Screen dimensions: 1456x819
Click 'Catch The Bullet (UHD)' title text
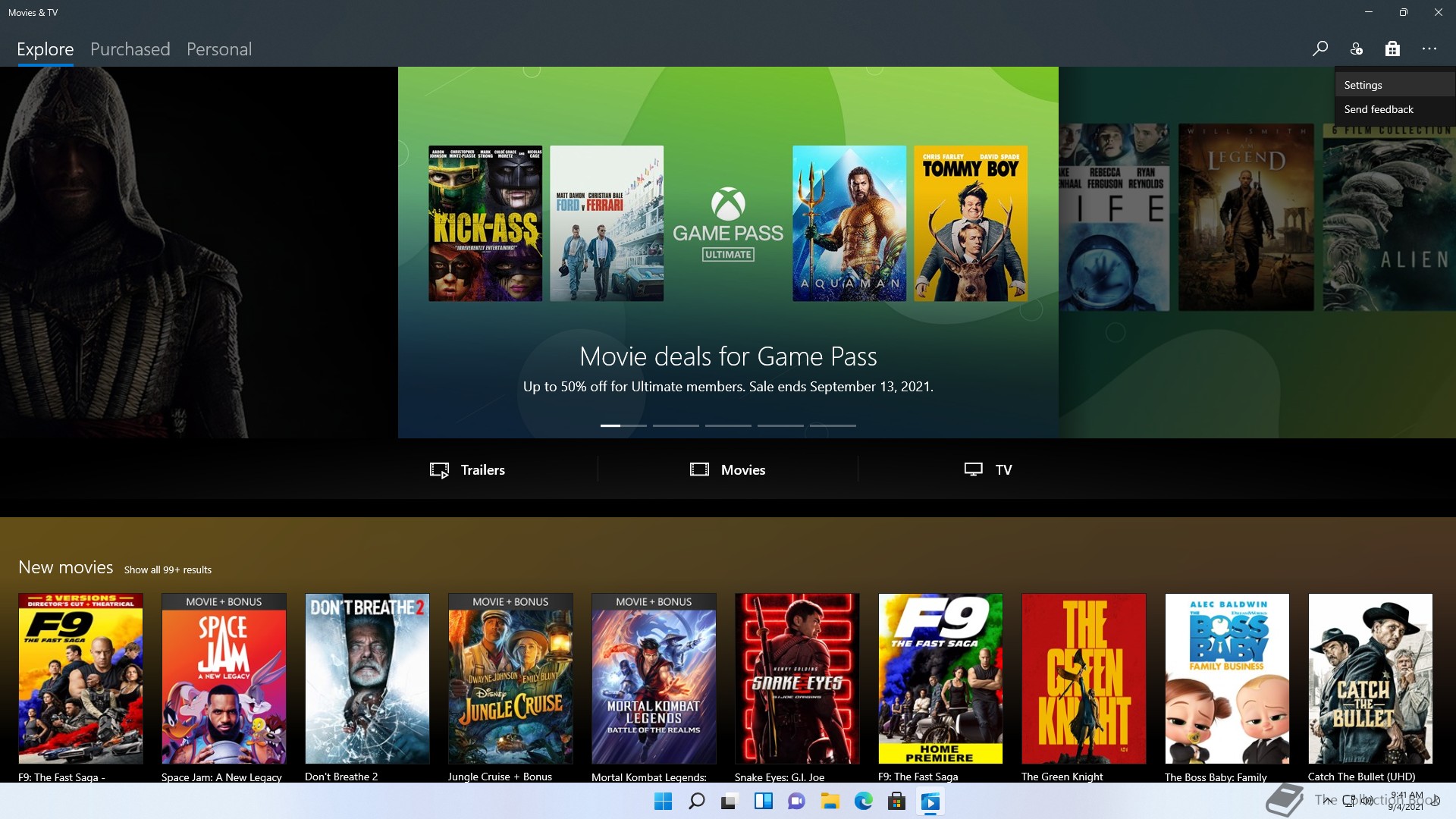[x=1362, y=777]
